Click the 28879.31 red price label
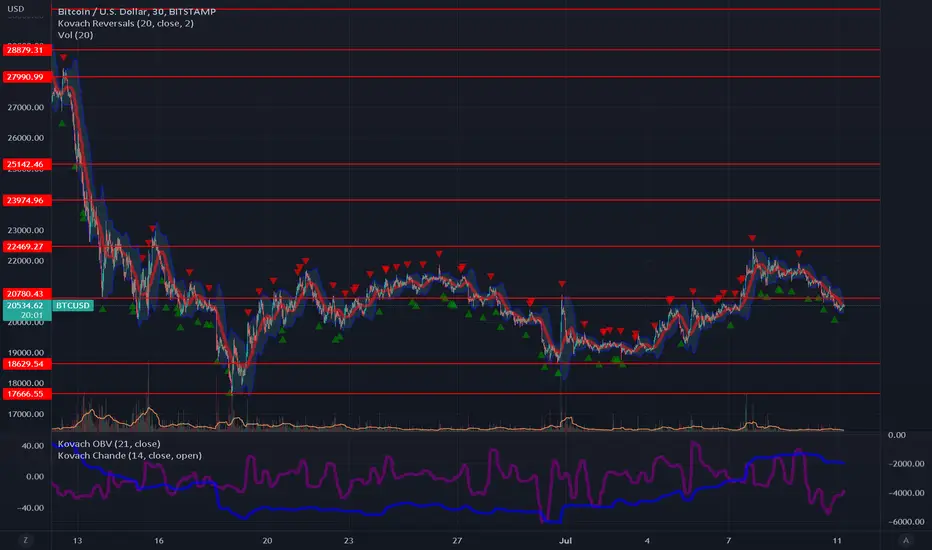The height and width of the screenshot is (550, 932). click(x=27, y=50)
